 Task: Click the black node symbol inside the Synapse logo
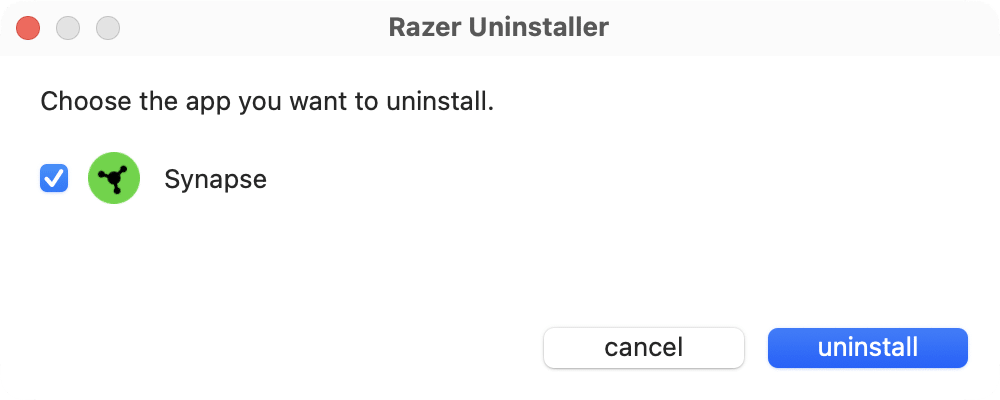(114, 180)
